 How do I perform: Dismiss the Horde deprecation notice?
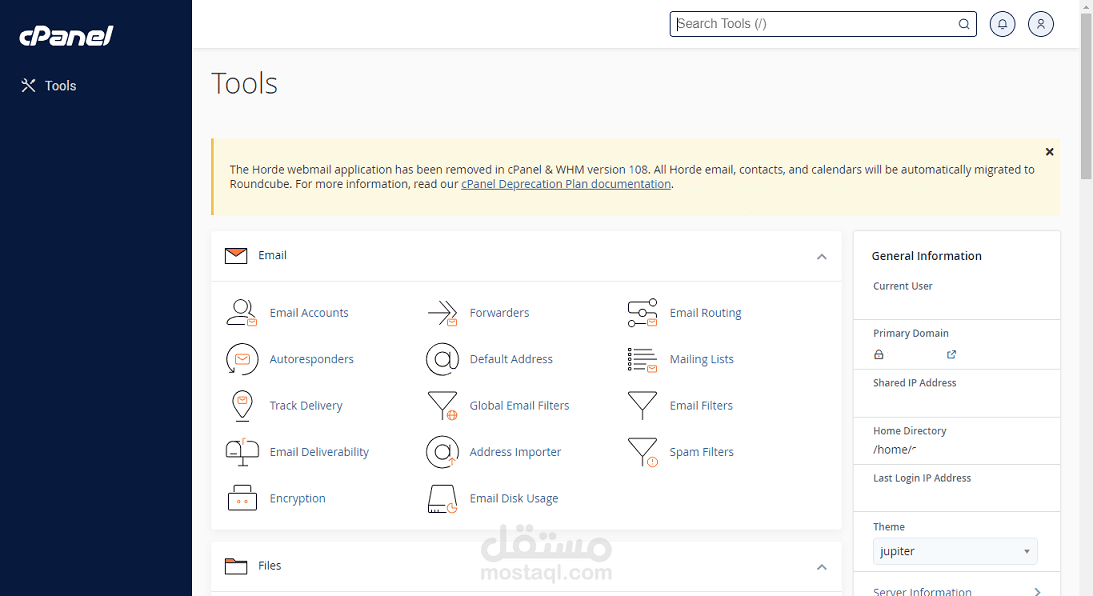(x=1049, y=152)
